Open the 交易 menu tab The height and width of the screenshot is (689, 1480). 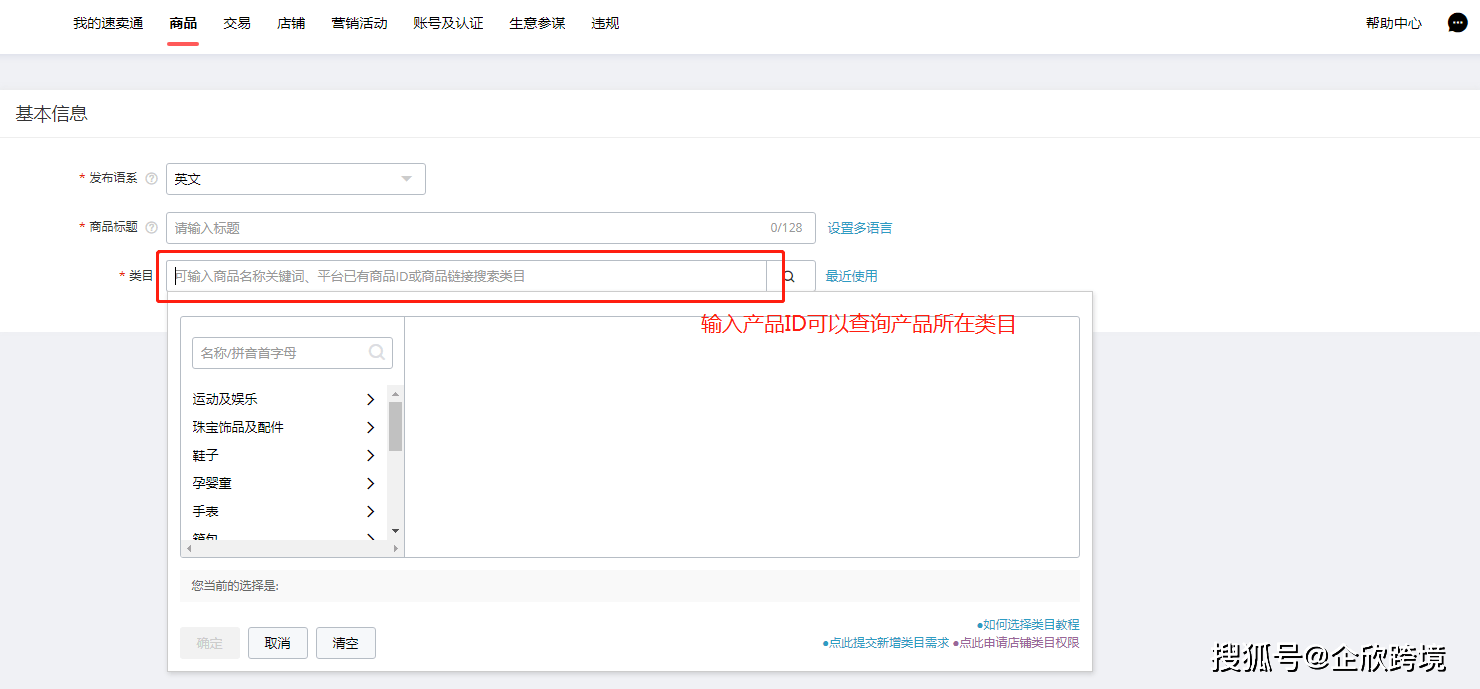pos(237,23)
